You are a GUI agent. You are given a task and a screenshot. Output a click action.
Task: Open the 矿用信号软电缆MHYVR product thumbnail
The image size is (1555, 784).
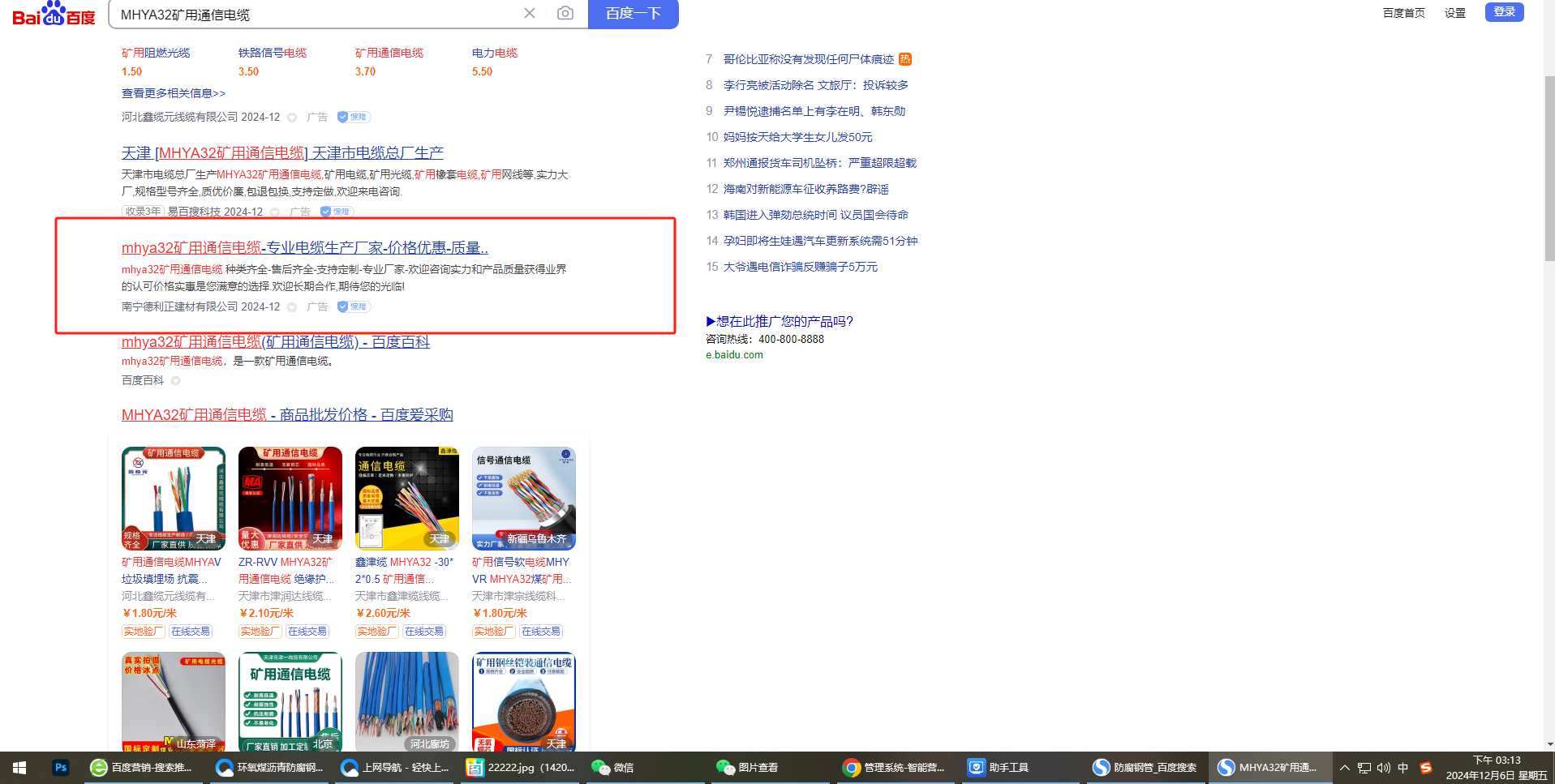pyautogui.click(x=524, y=499)
